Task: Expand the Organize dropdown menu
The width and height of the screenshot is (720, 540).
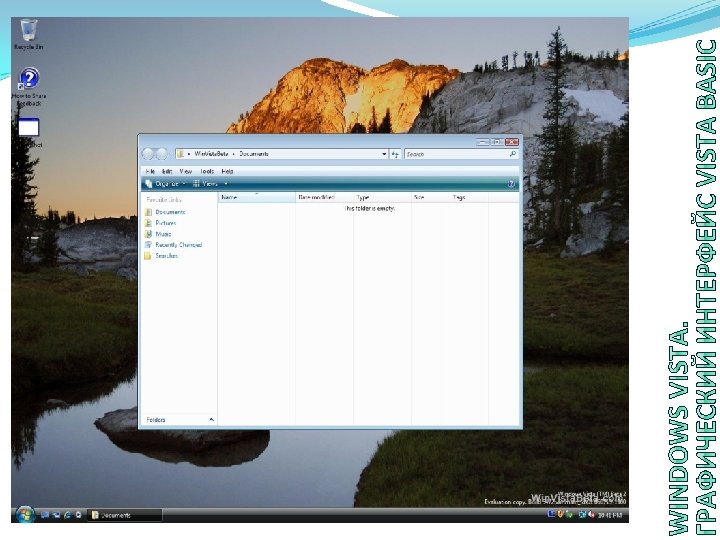Action: point(184,184)
